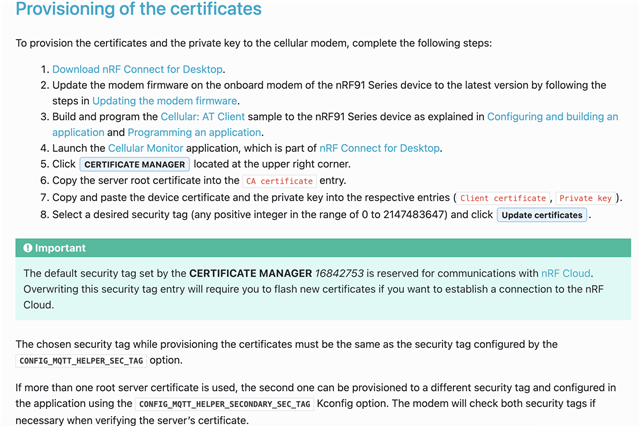Viewport: 640px width, 427px height.
Task: Click the Private key code label
Action: pyautogui.click(x=585, y=198)
